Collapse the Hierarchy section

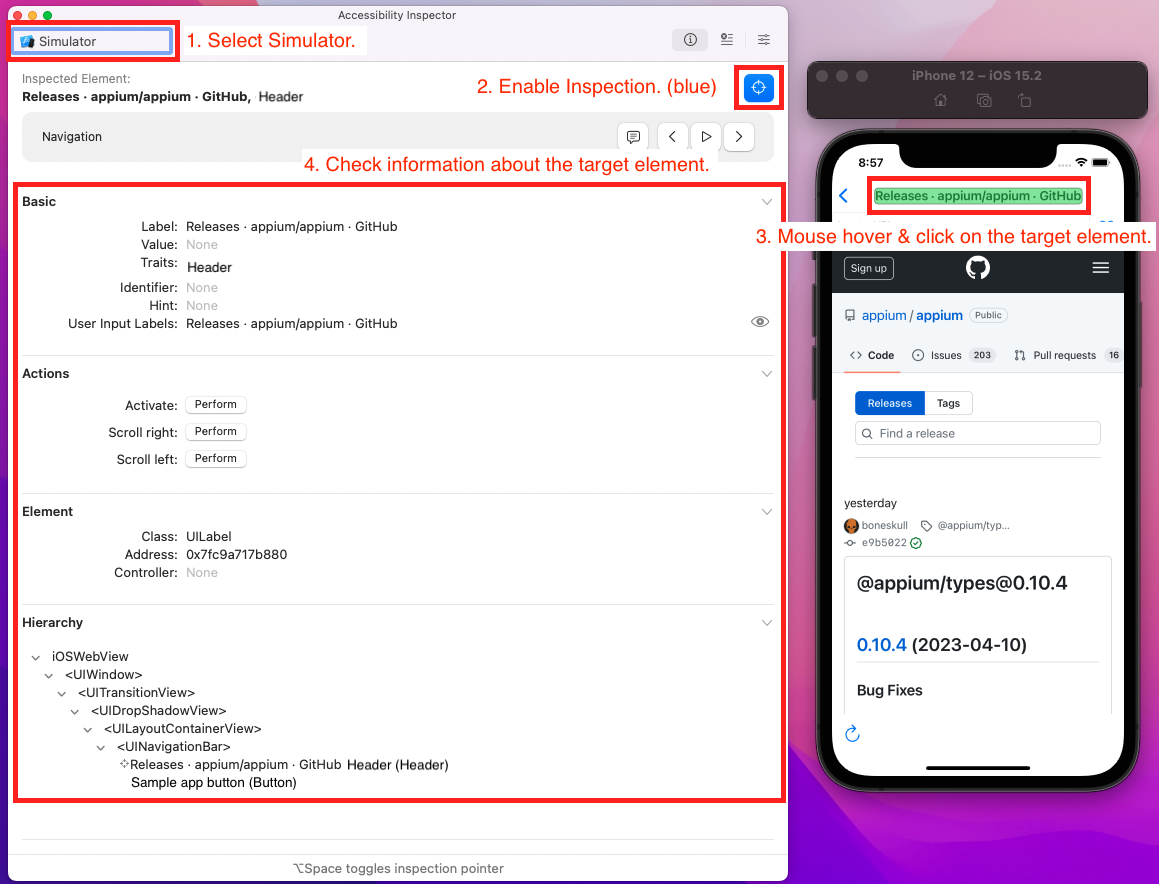767,623
